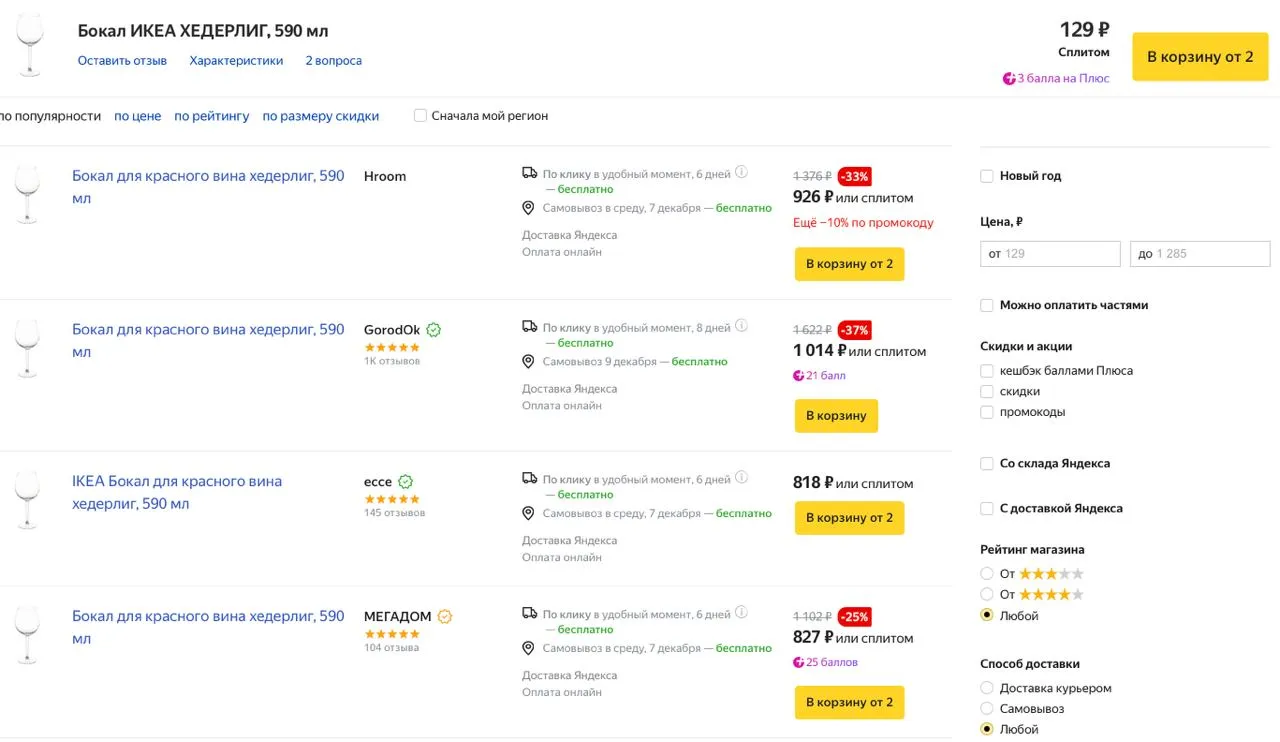Image resolution: width=1280 pixels, height=742 pixels.
Task: Sort offers by размеру скидки
Action: click(320, 116)
